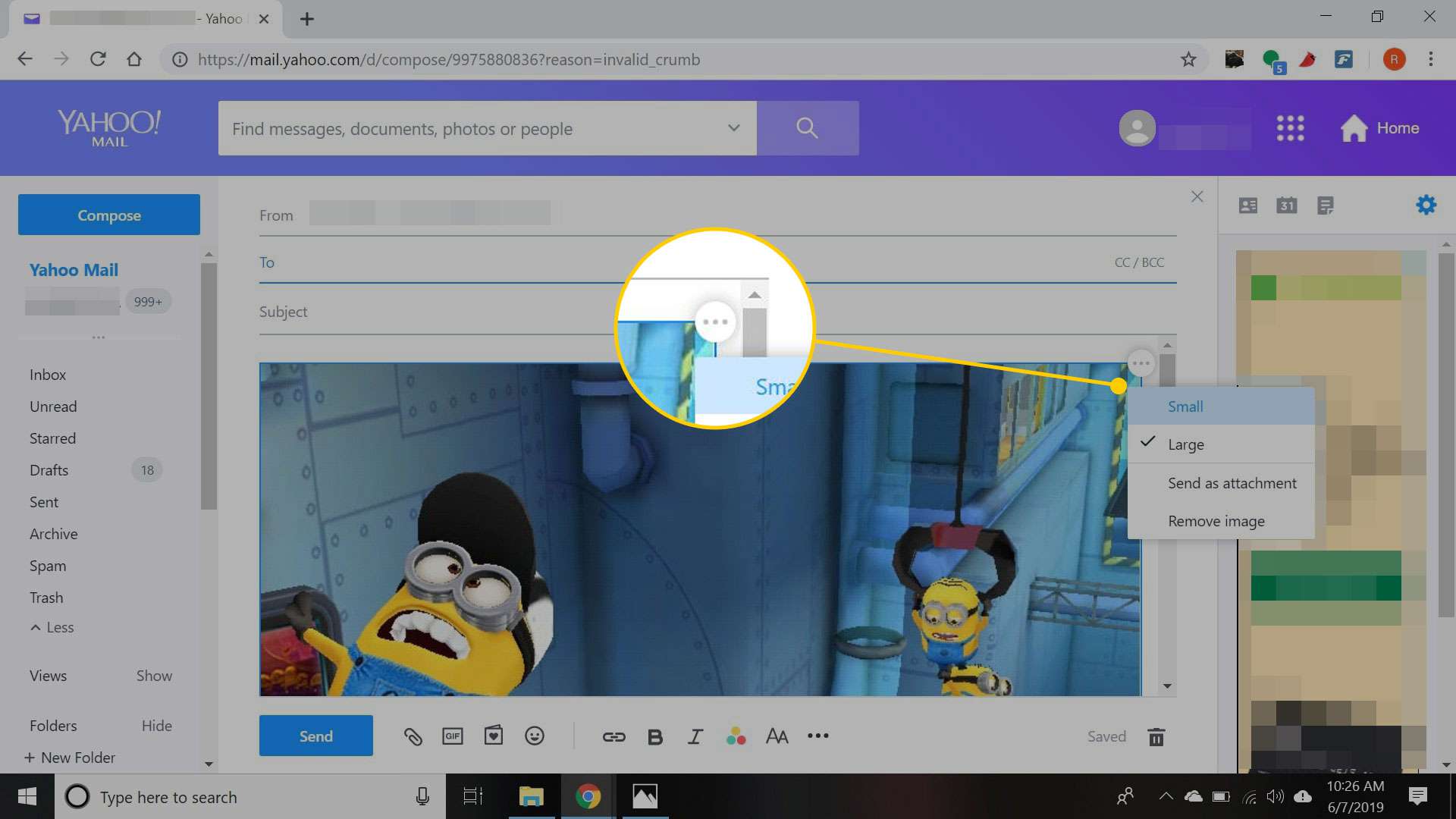
Task: Open the Photos app on taskbar
Action: 645,796
